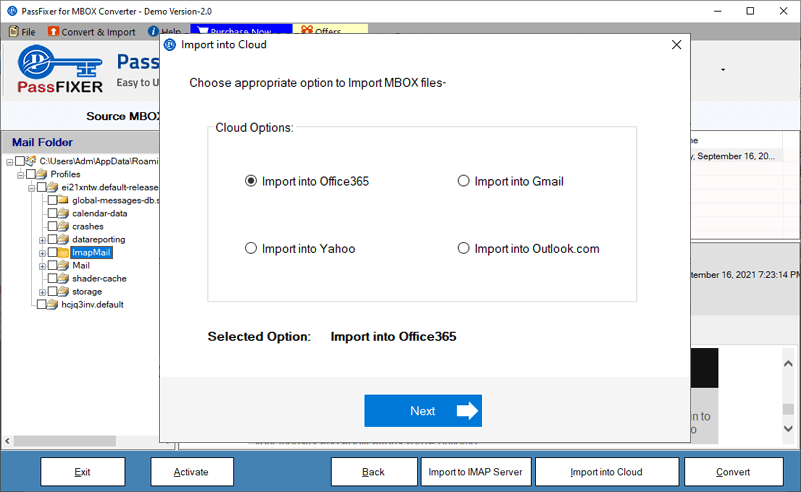This screenshot has height=492, width=801.
Task: Collapse the ei21xntw.default-release tree node
Action: click(31, 188)
